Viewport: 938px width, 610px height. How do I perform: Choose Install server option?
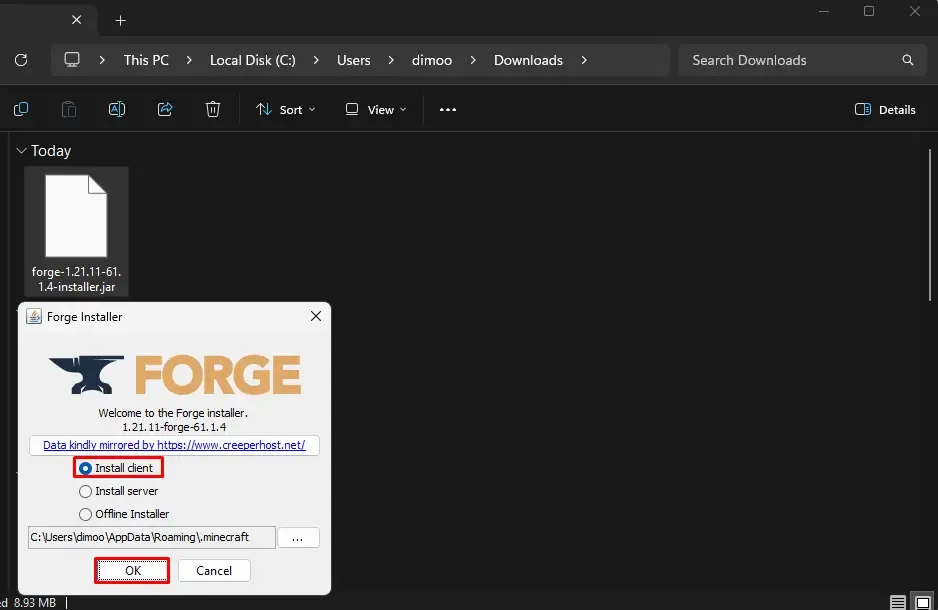coord(86,491)
